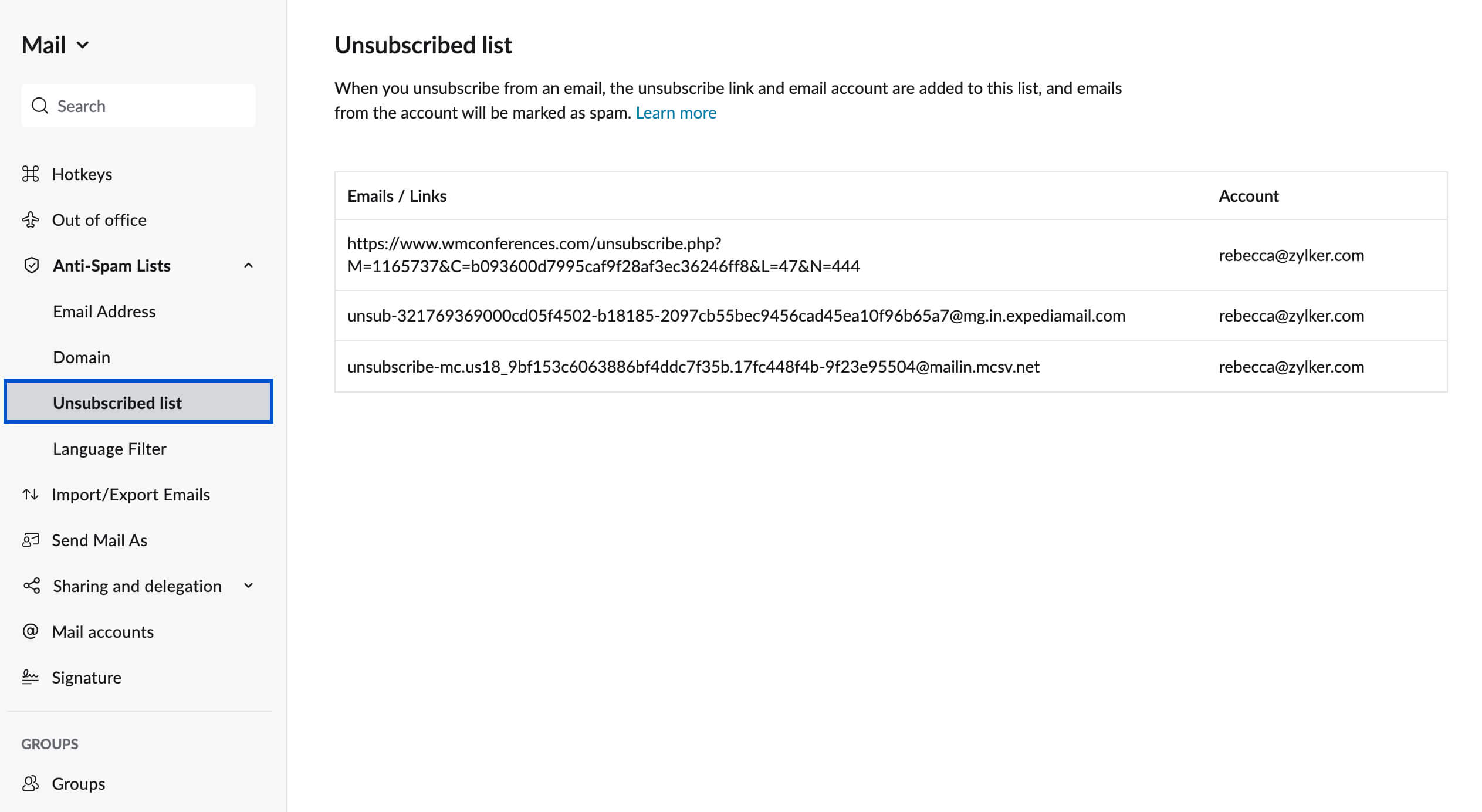Click the Anti-Spam Lists shield icon

tap(31, 265)
